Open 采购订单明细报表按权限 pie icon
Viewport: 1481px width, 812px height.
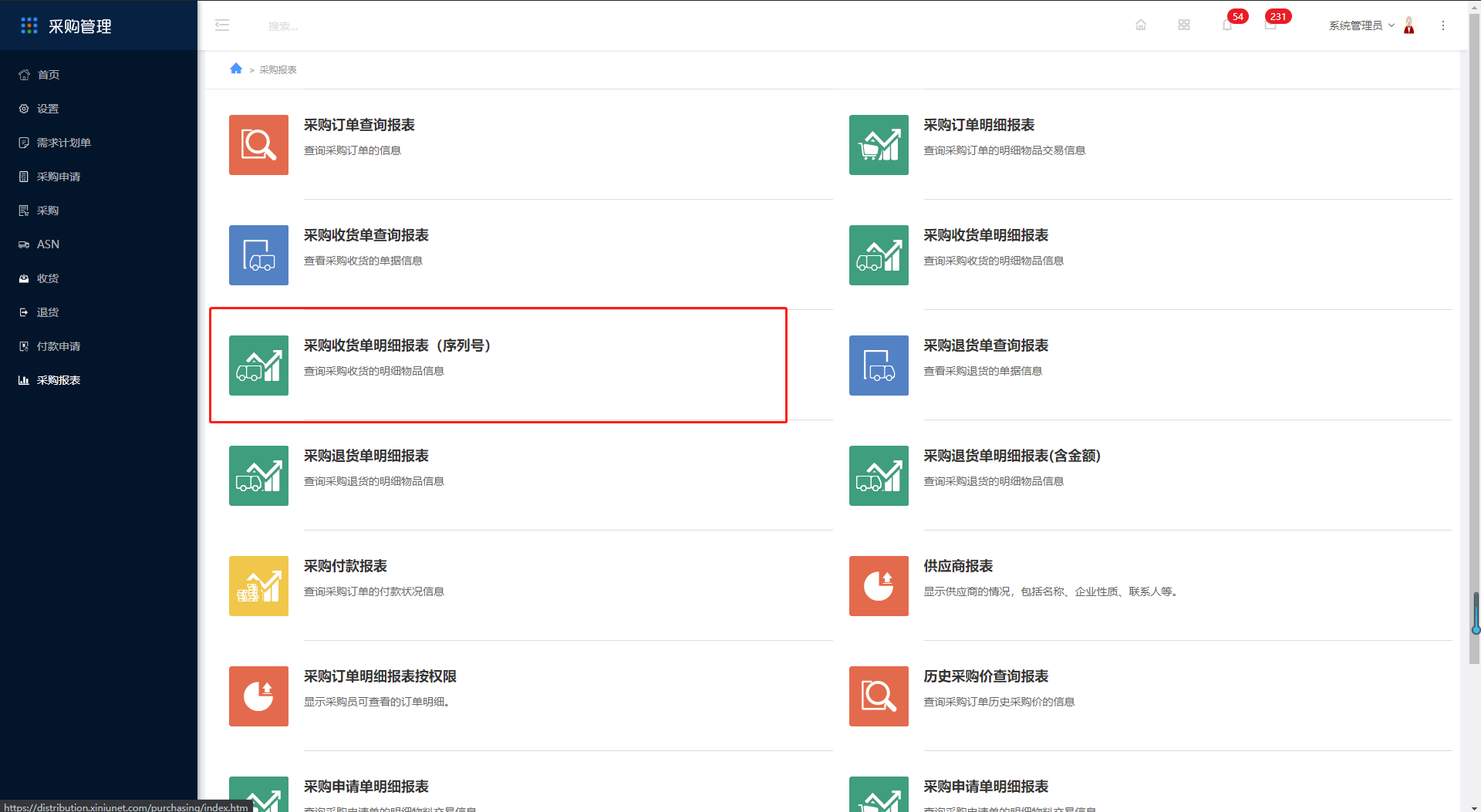(x=258, y=696)
